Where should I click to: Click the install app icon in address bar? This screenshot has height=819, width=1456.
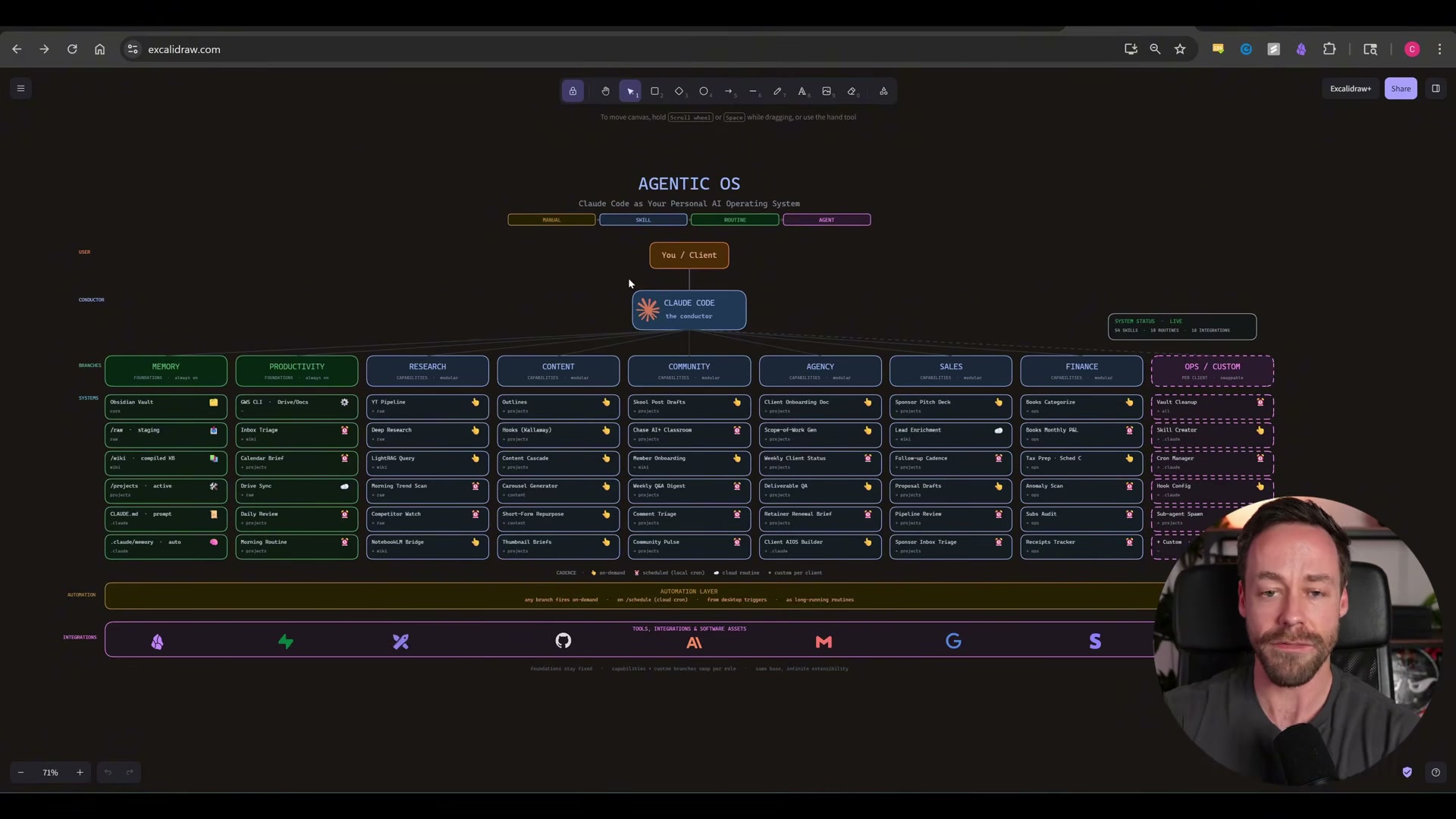point(1131,49)
